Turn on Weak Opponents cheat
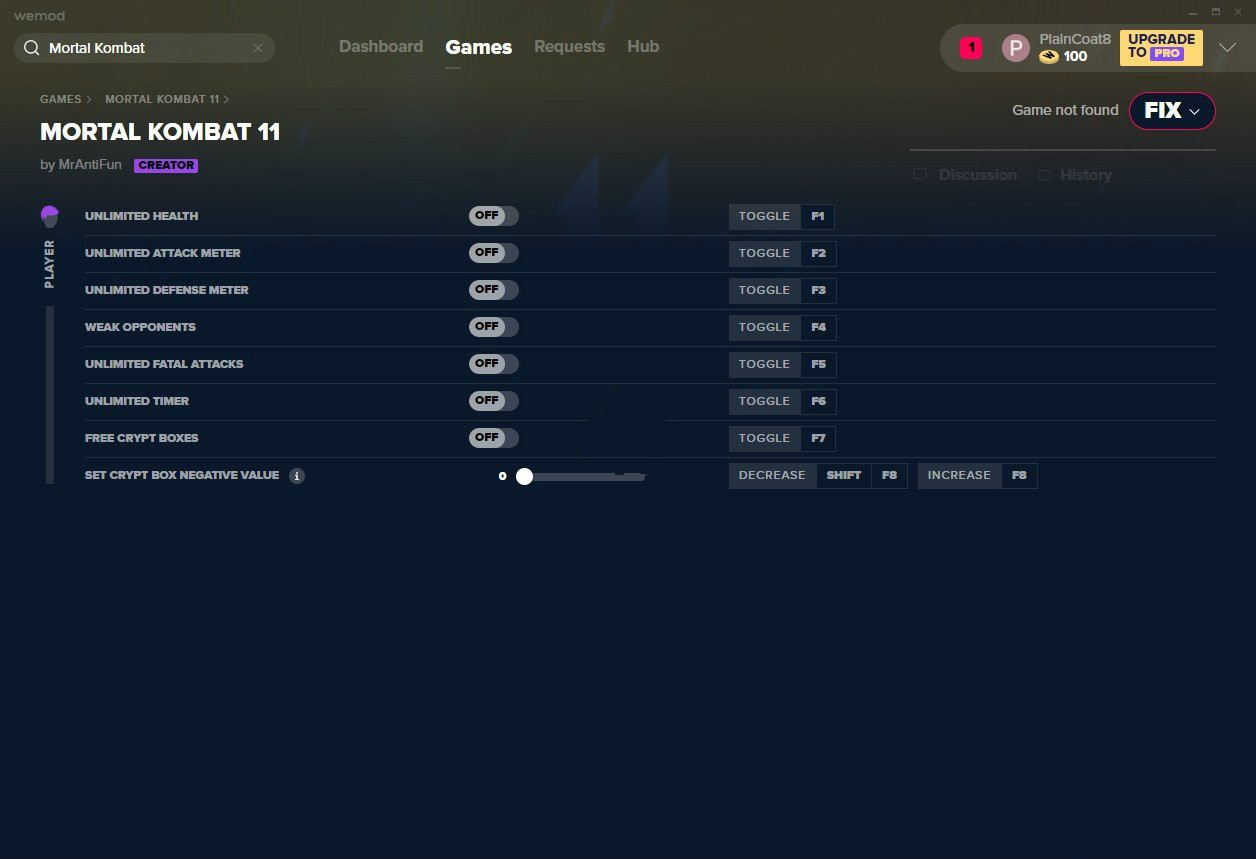This screenshot has width=1256, height=859. [x=493, y=327]
